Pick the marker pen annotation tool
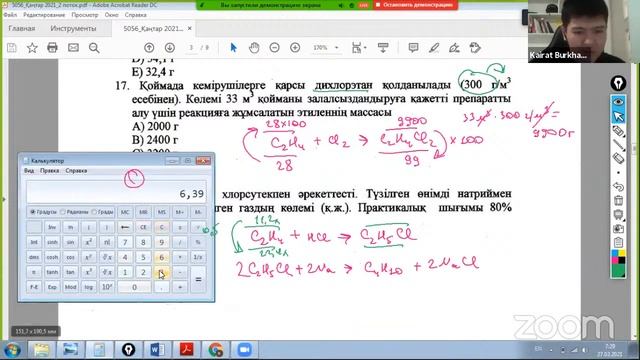Viewport: 640px width, 360px height. [618, 131]
